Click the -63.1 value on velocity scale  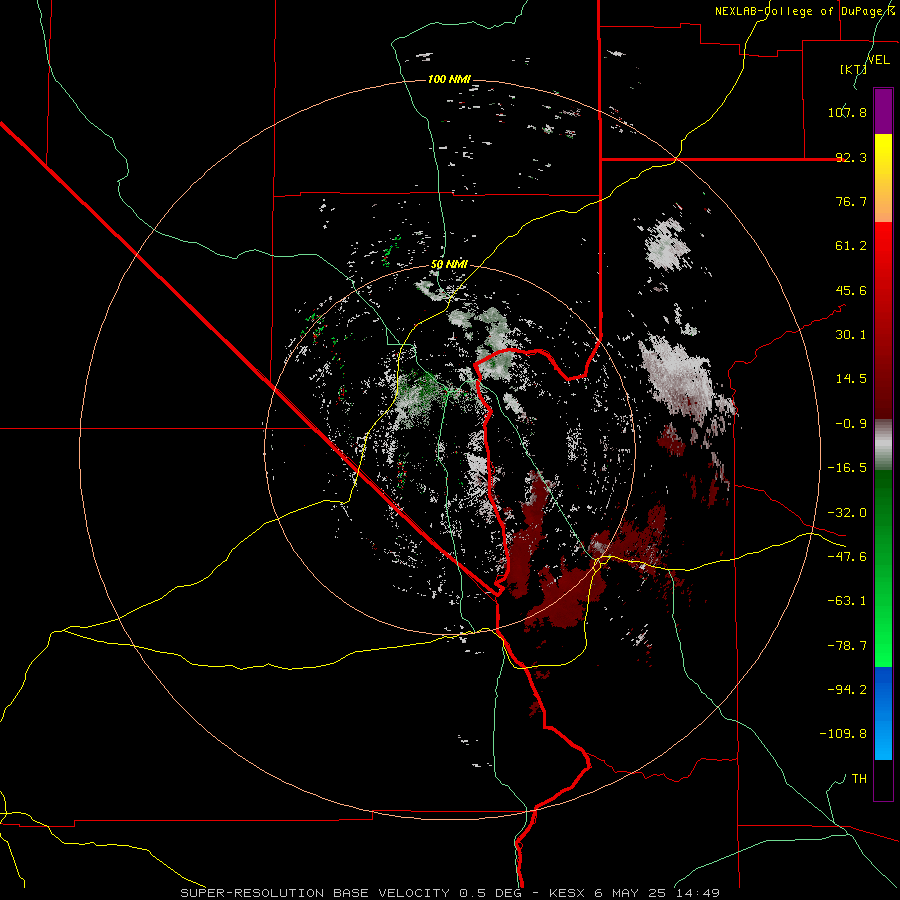coord(847,601)
